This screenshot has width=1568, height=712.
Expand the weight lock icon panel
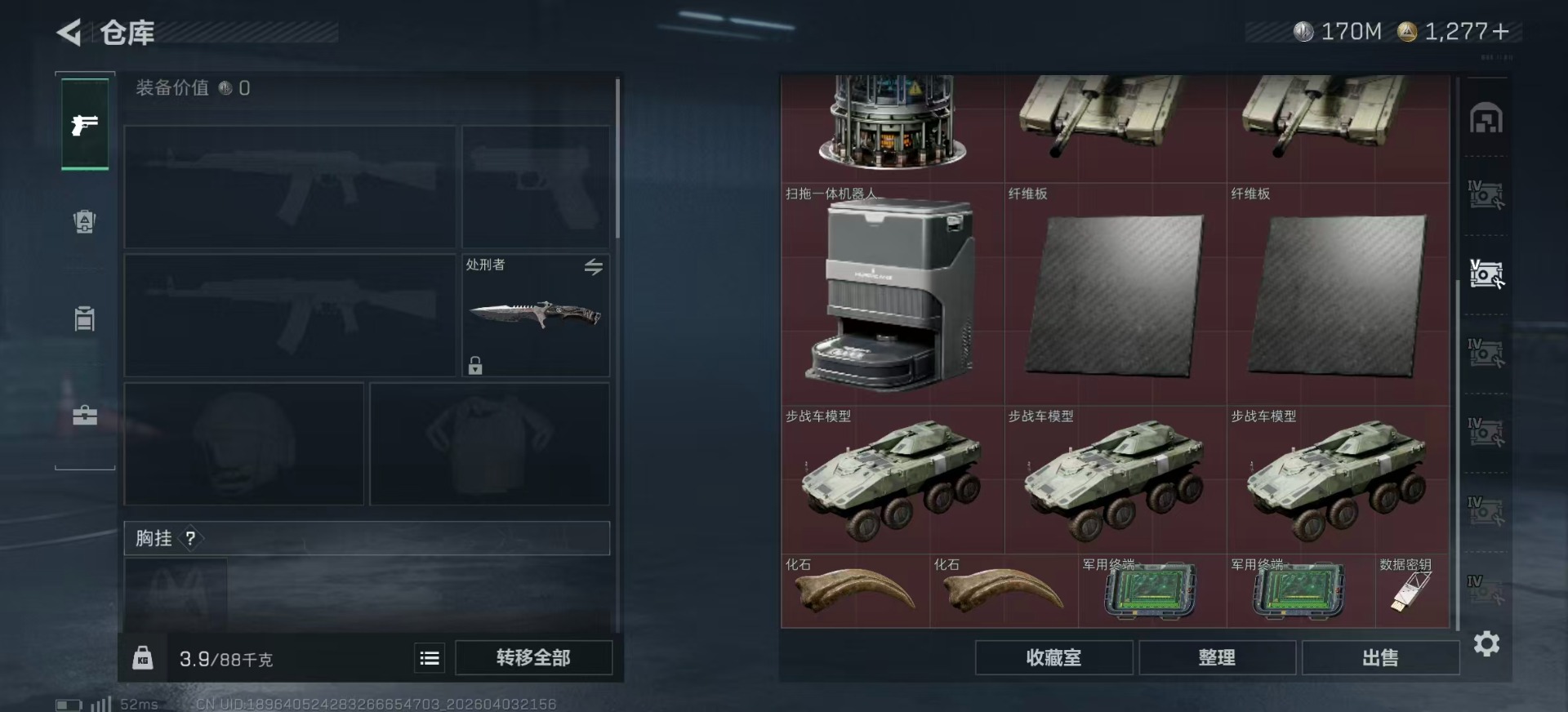(x=143, y=658)
